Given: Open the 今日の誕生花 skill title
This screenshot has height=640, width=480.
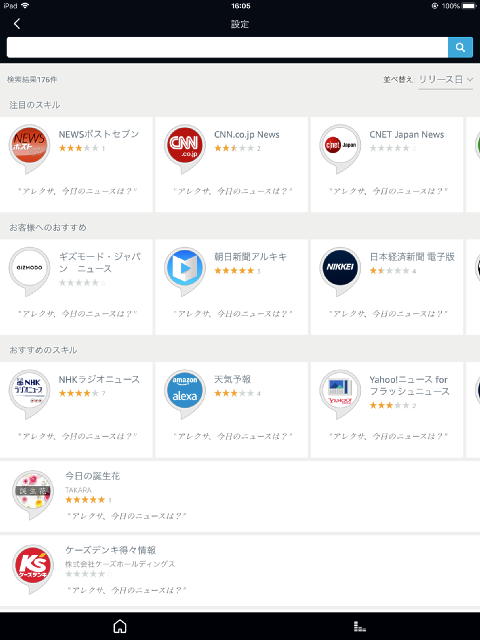Looking at the screenshot, I should tap(93, 476).
